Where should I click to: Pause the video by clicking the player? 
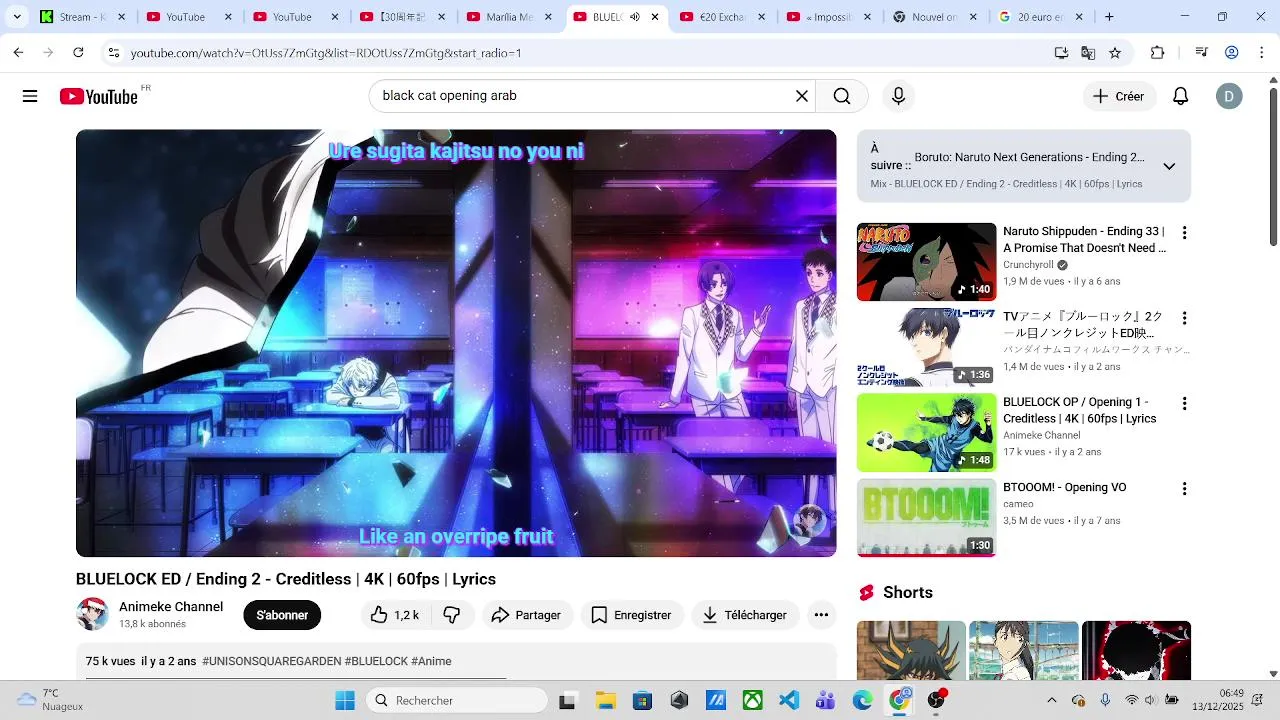coord(456,343)
